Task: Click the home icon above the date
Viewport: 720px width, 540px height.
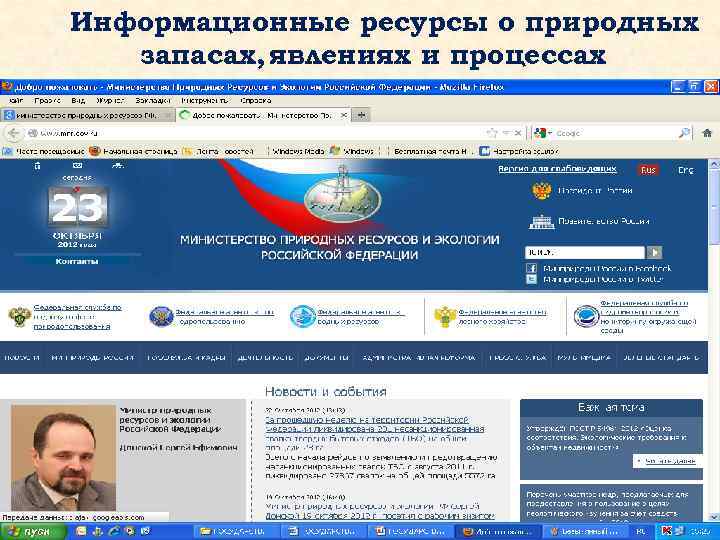Action: tap(37, 166)
